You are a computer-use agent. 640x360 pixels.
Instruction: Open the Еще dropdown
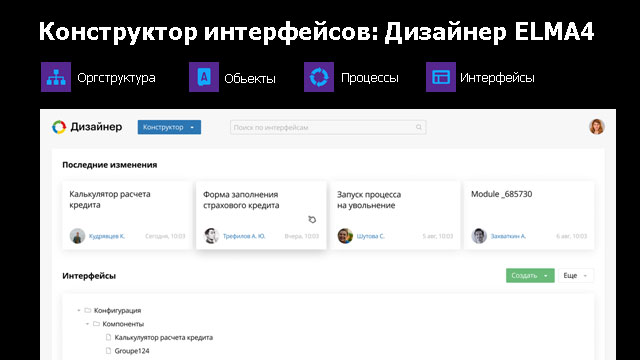coord(576,276)
